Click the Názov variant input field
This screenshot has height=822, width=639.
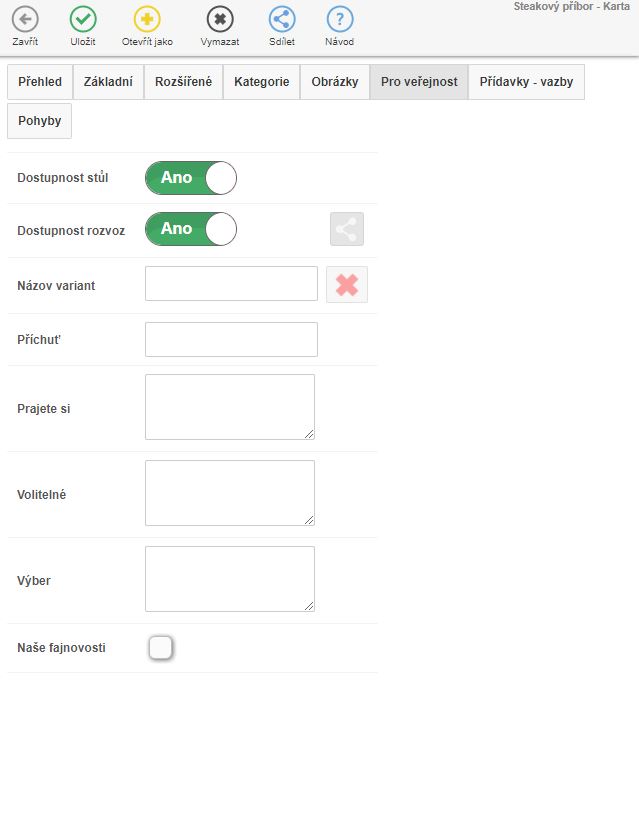point(231,284)
